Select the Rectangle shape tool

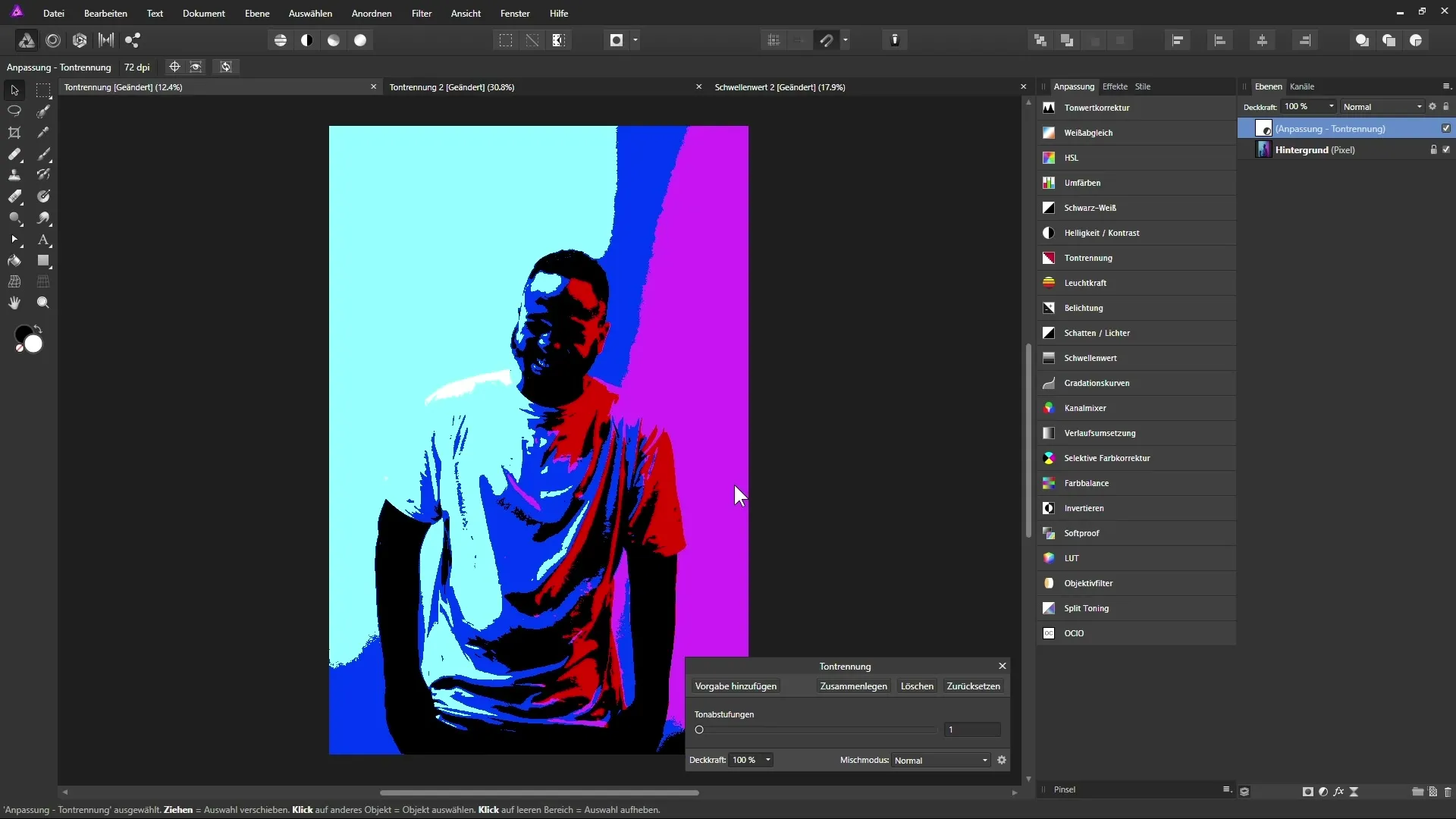[43, 261]
